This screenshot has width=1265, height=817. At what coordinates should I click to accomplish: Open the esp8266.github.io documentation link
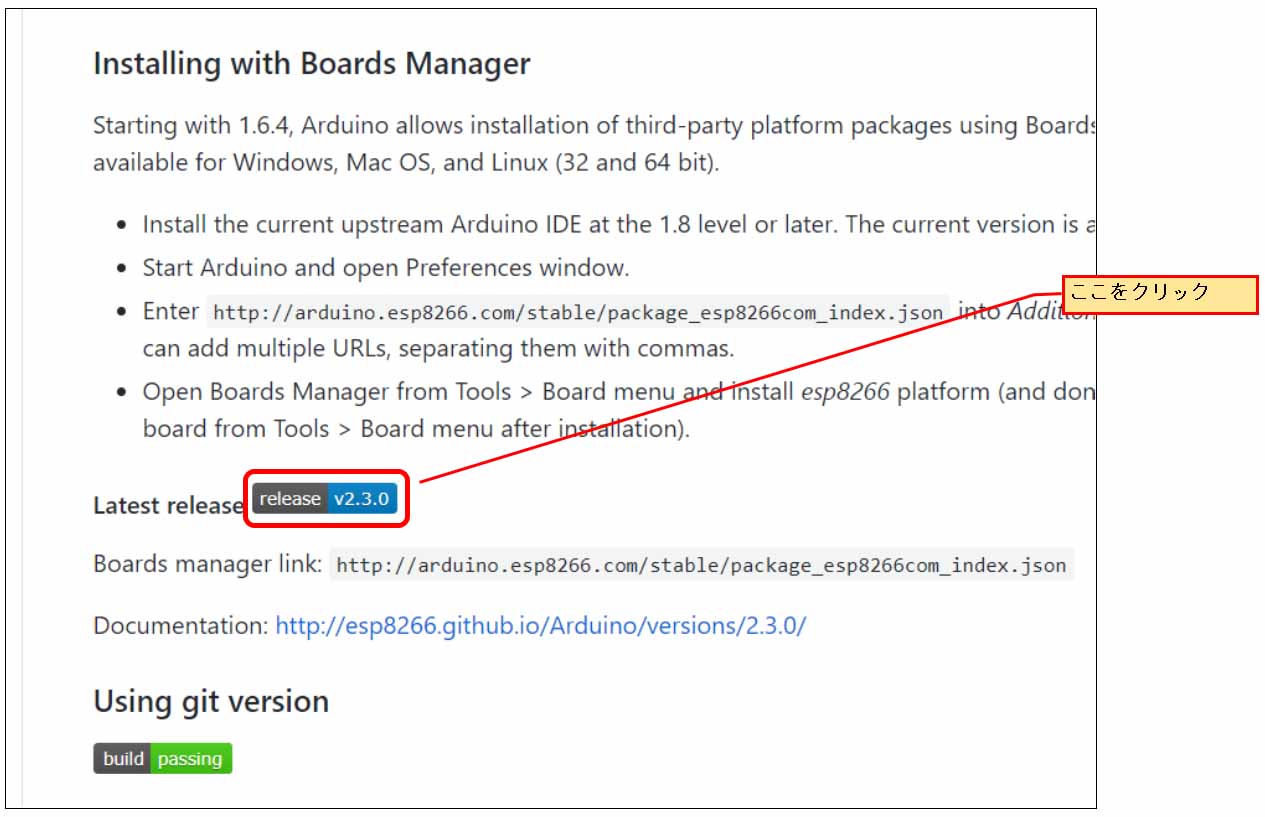pos(541,626)
